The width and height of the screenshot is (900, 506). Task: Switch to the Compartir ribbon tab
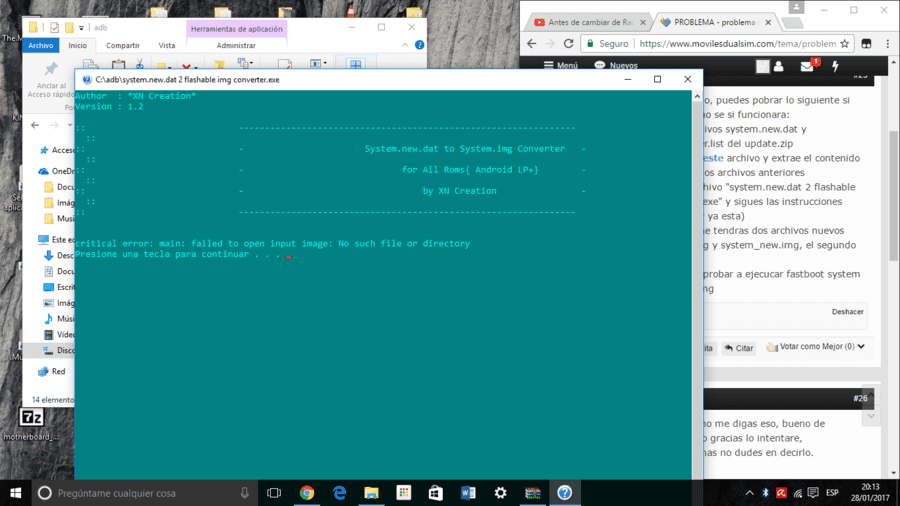123,45
